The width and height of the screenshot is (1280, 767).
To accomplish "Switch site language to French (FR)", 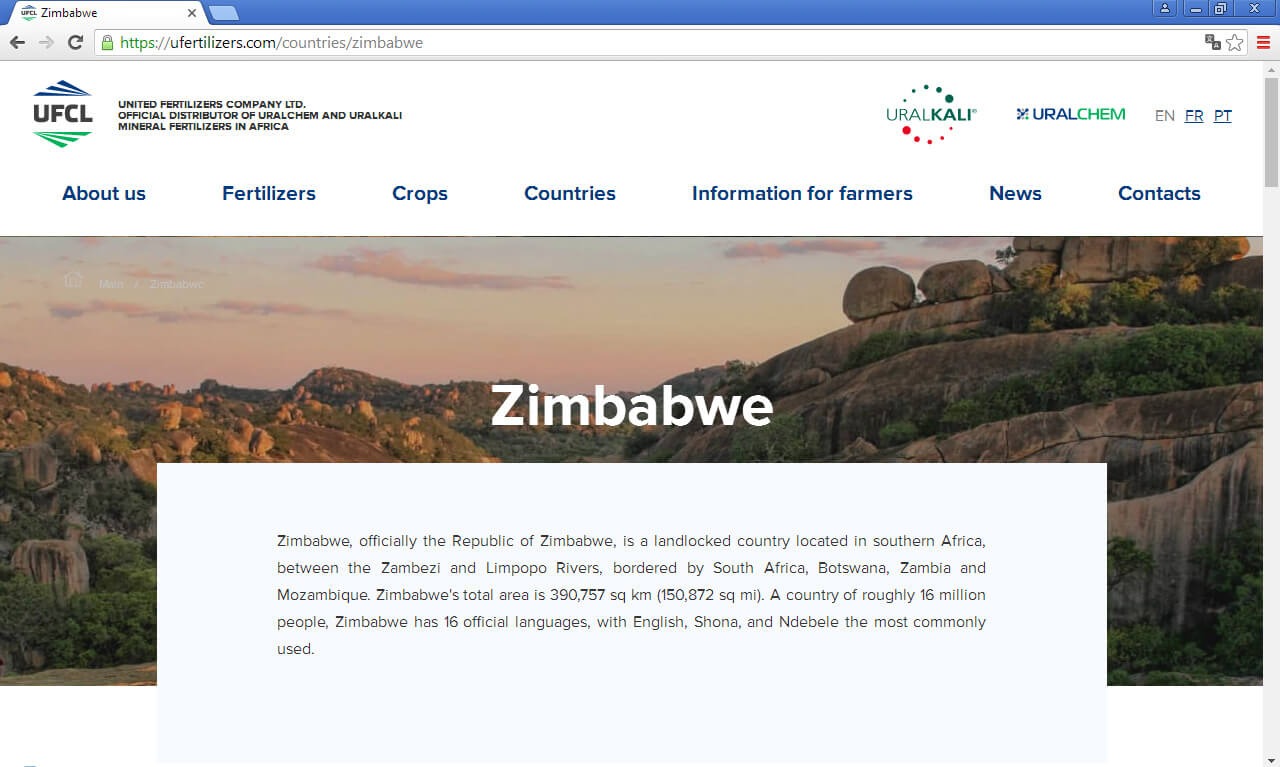I will [x=1193, y=116].
